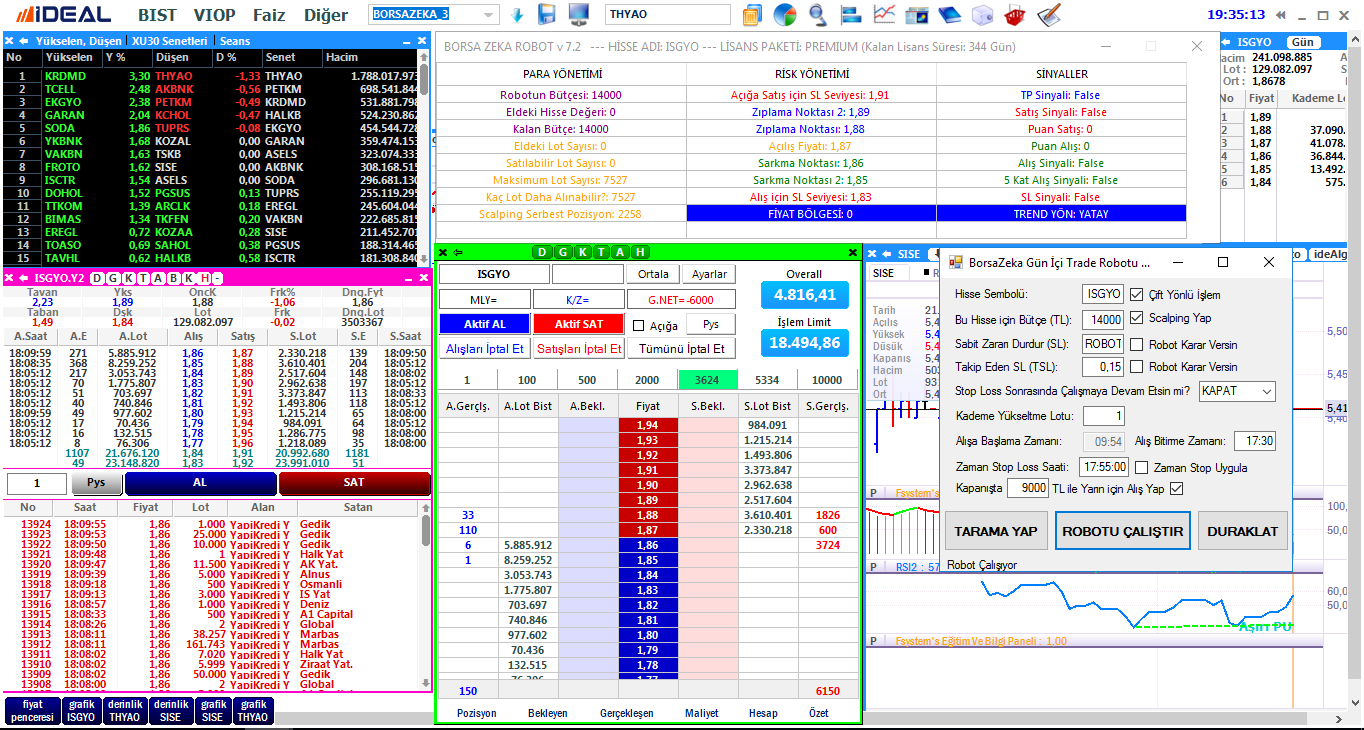Click the DURAKLAT button
The width and height of the screenshot is (1364, 730).
(1242, 531)
